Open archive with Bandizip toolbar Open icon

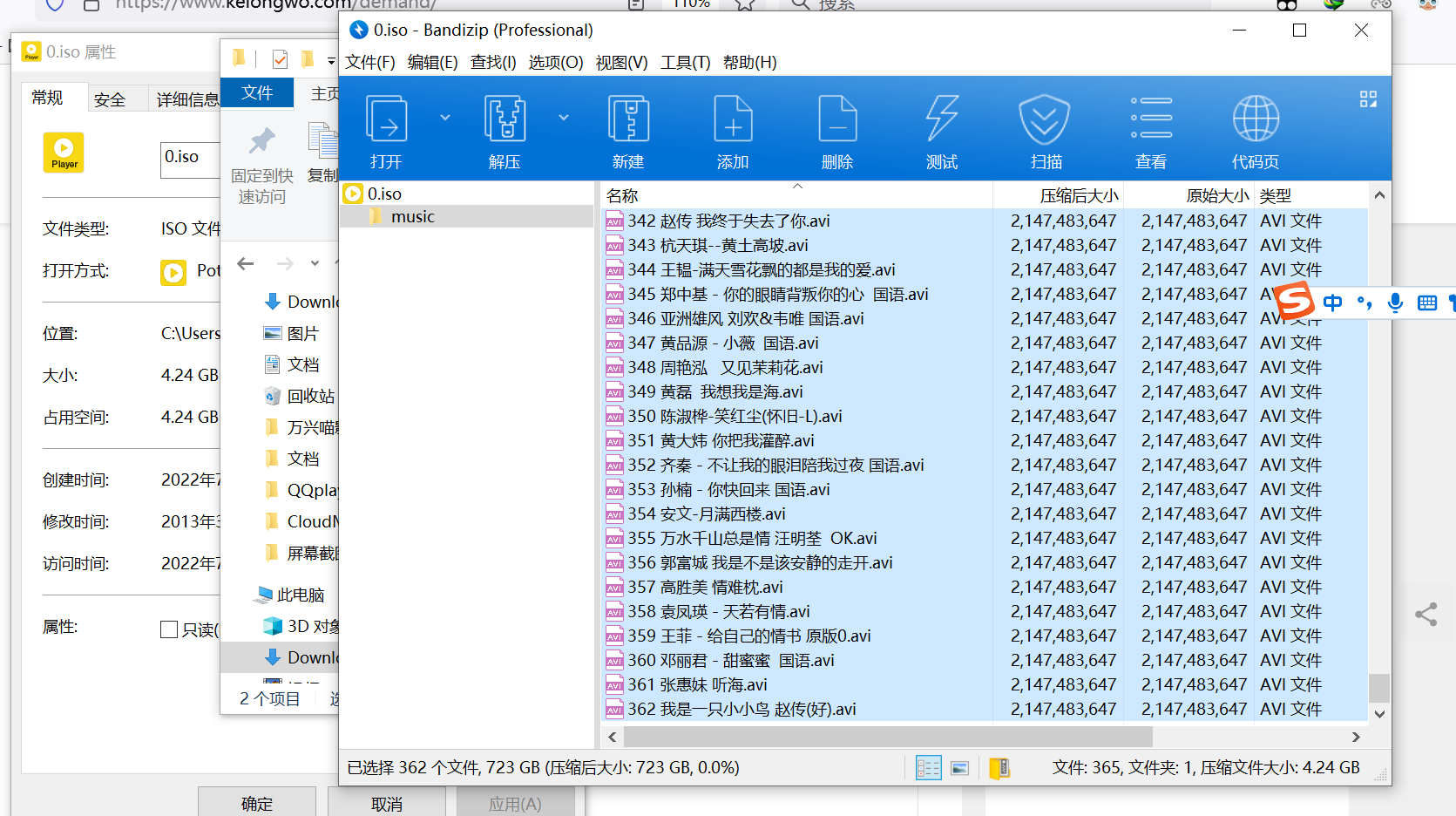[386, 119]
